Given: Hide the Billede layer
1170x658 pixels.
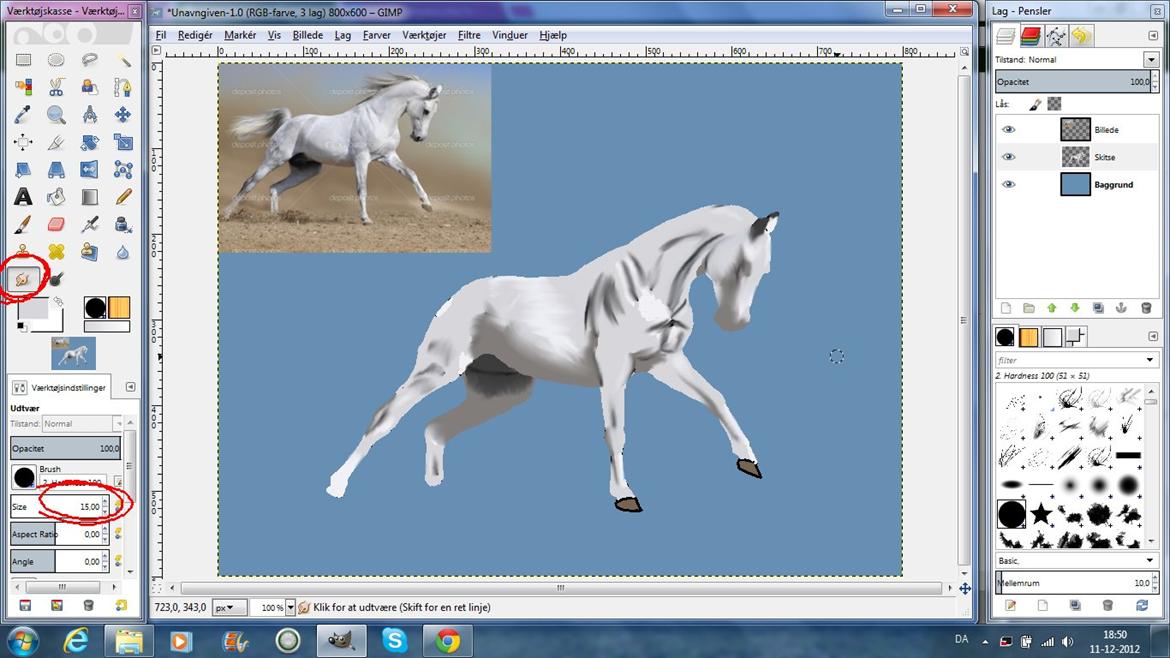Looking at the screenshot, I should 1008,130.
